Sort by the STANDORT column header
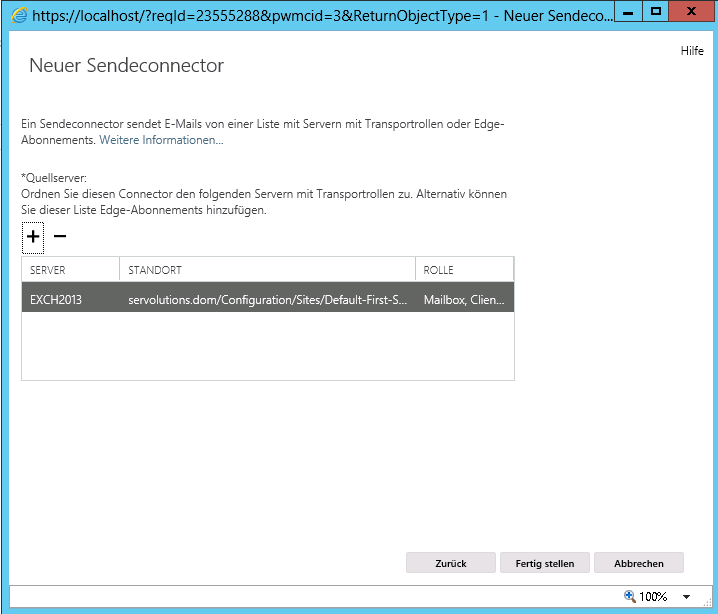The image size is (718, 614). coord(267,270)
